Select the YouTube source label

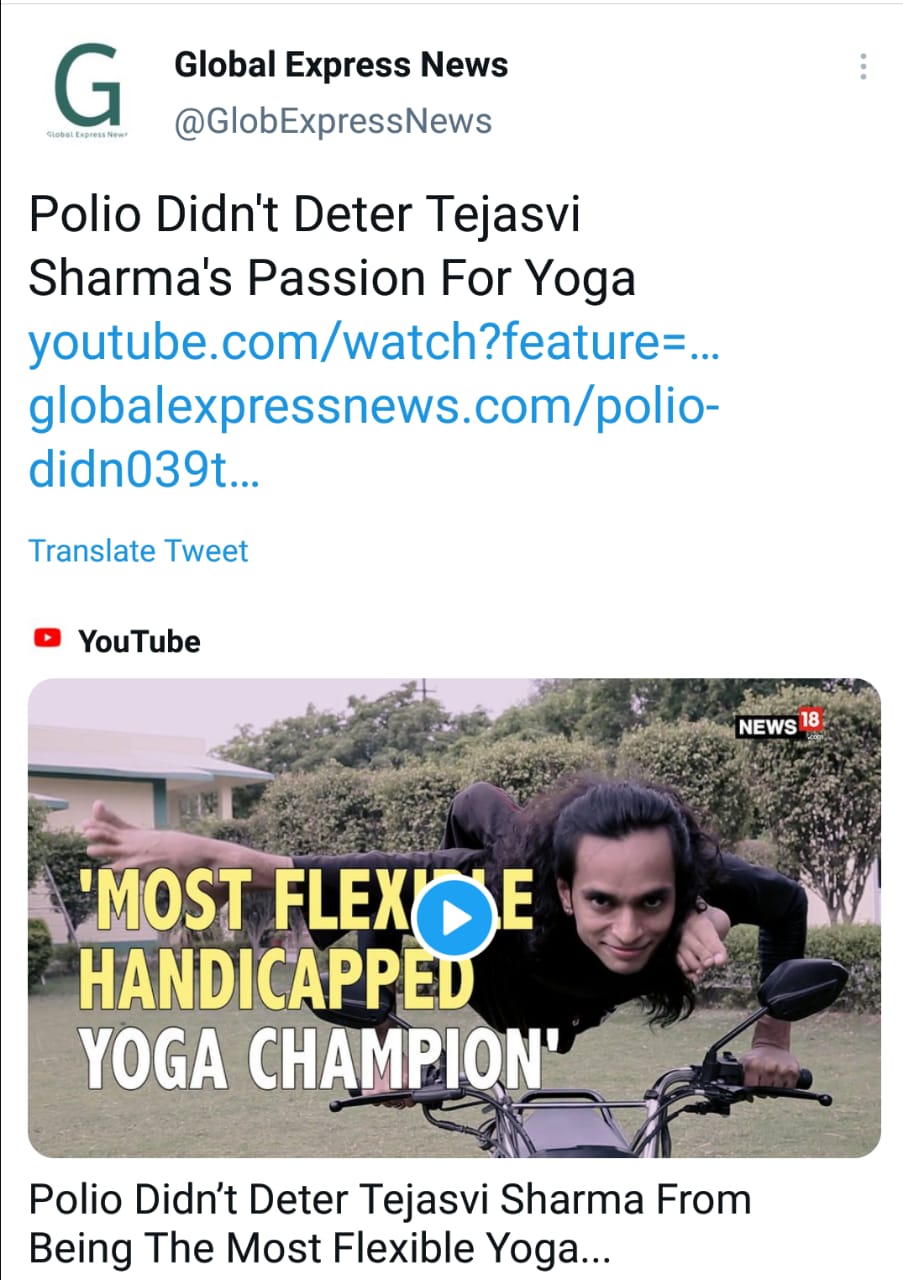[x=139, y=640]
